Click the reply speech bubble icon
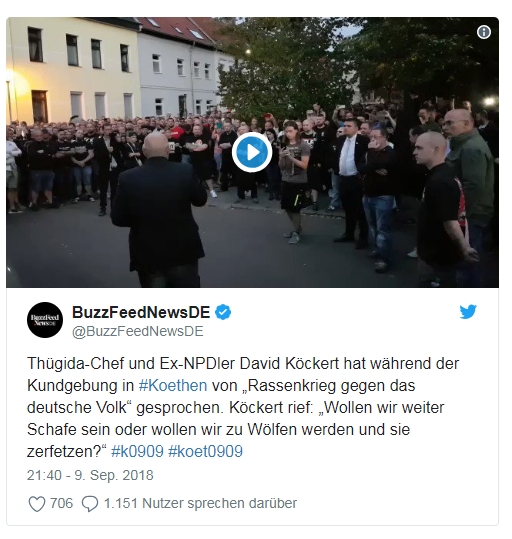This screenshot has width=512, height=539. click(x=90, y=504)
